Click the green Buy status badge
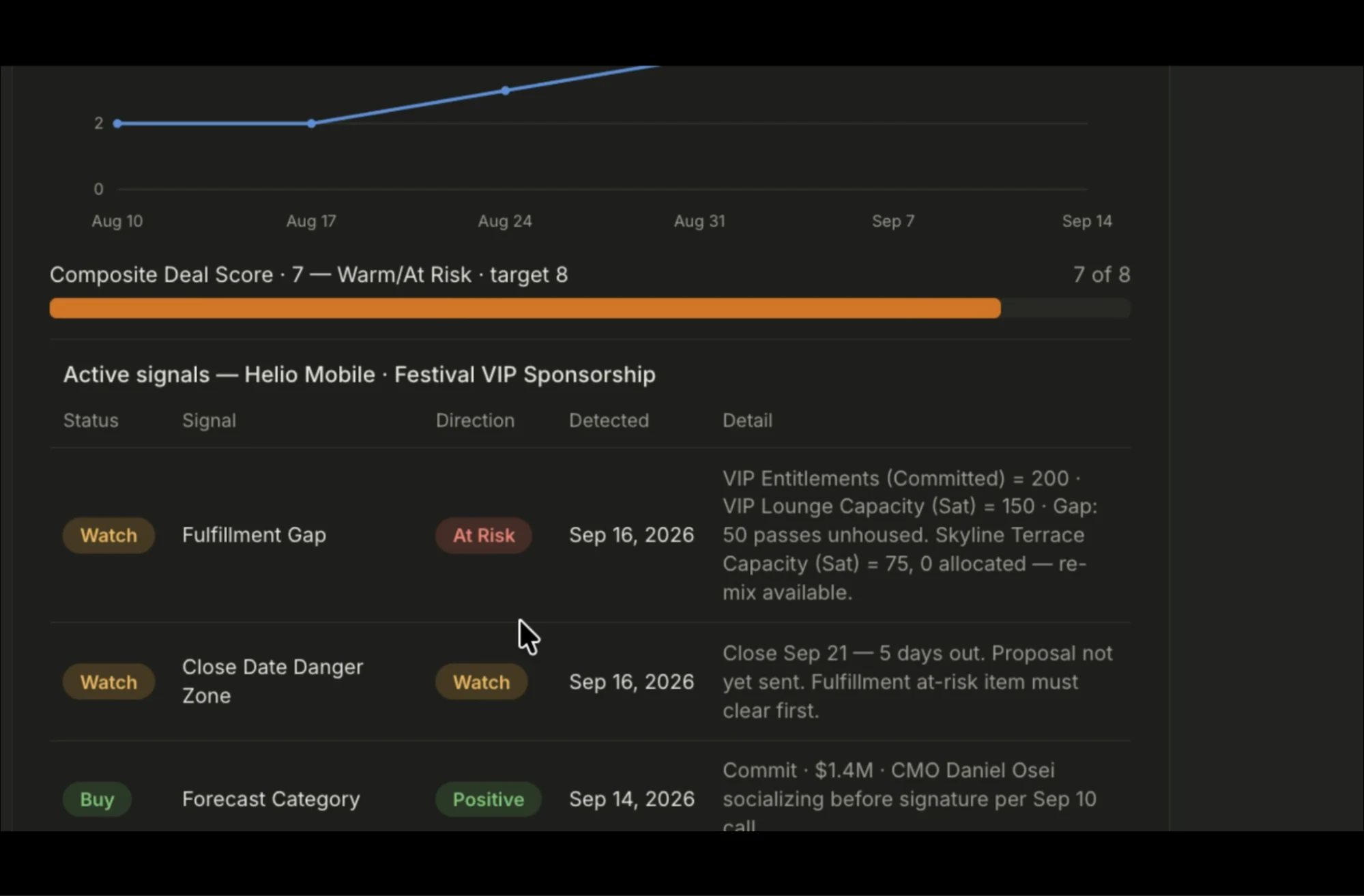The width and height of the screenshot is (1364, 896). (x=97, y=799)
